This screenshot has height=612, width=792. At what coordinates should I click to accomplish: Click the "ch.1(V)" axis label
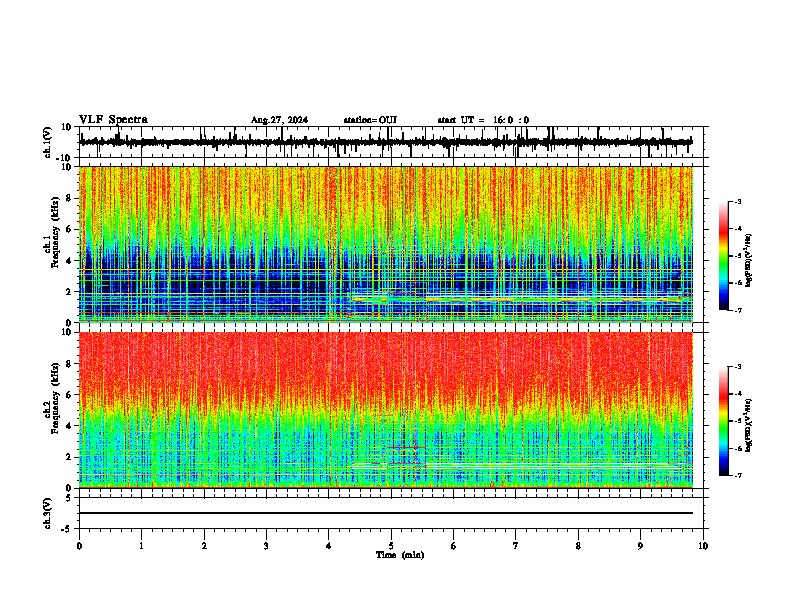click(x=48, y=142)
